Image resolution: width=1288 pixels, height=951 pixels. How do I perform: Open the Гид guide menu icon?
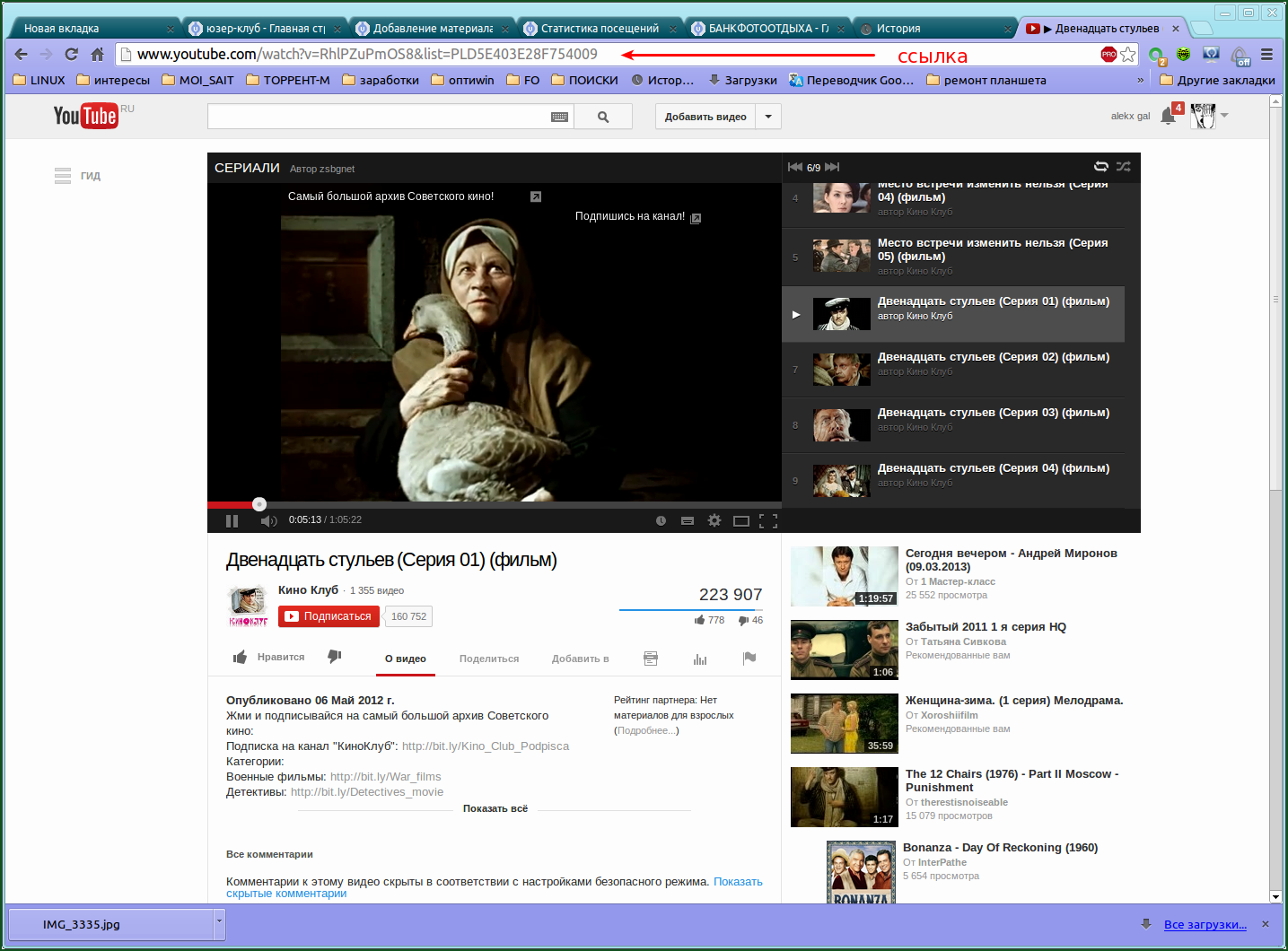point(63,176)
